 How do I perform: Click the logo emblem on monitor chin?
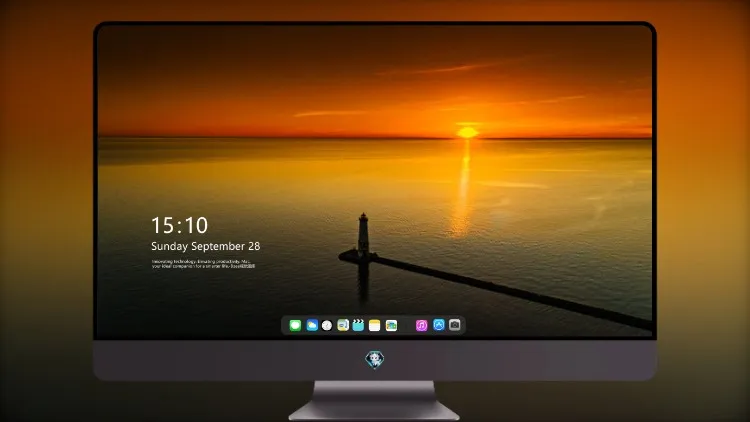(x=375, y=360)
